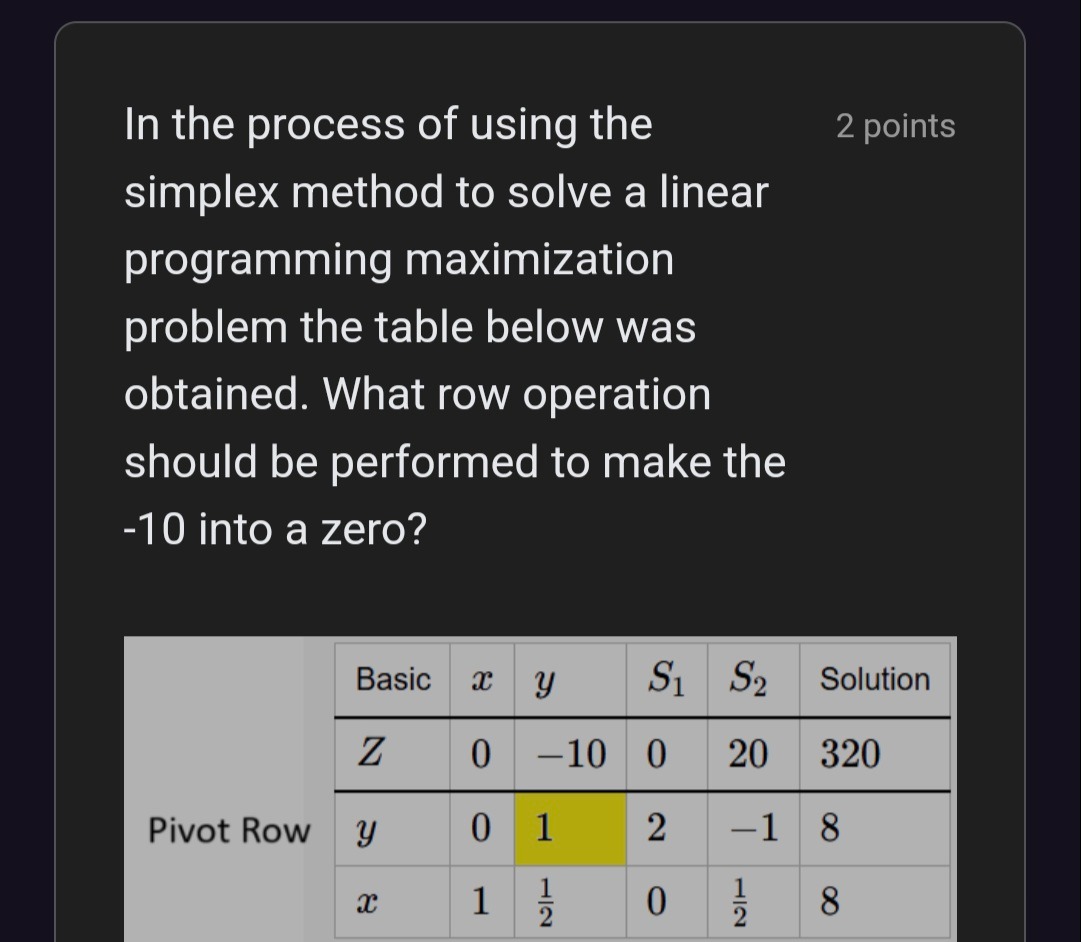Select the 2 points label
This screenshot has width=1081, height=942.
click(896, 126)
